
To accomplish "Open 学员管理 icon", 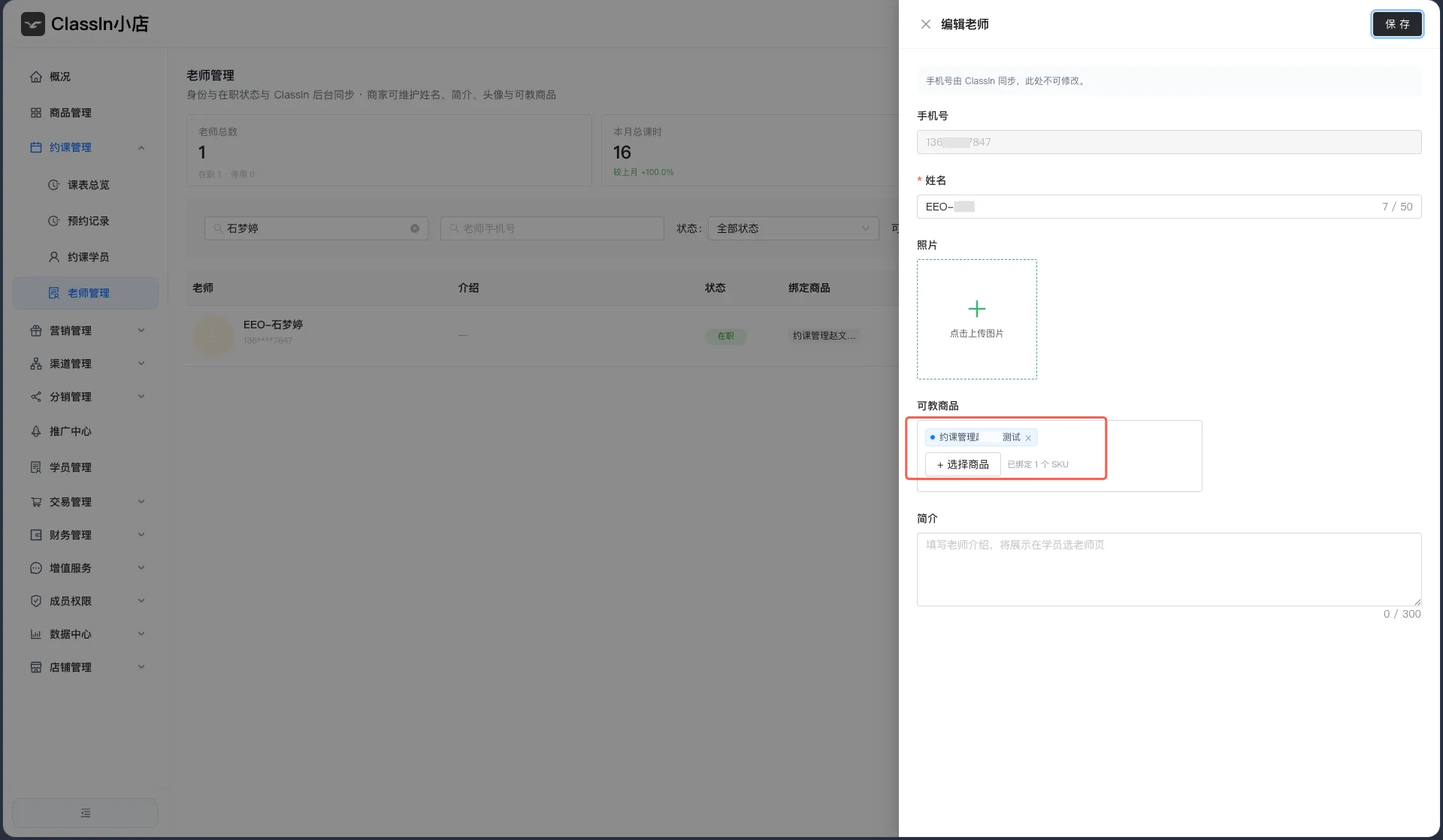I will 36,467.
